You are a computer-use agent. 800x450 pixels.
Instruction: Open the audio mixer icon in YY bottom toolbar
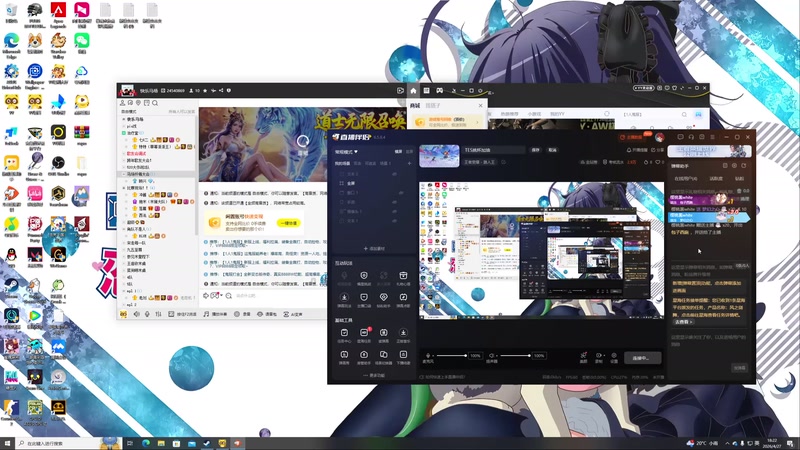tap(159, 314)
